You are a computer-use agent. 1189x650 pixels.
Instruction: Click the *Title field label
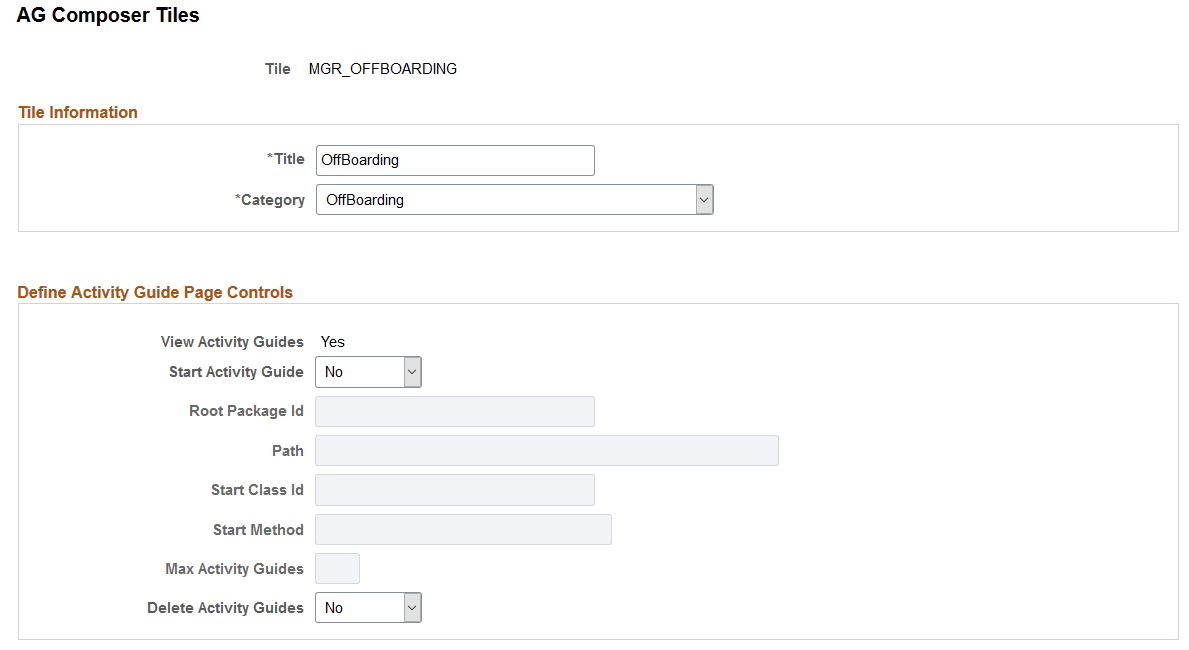[x=286, y=159]
